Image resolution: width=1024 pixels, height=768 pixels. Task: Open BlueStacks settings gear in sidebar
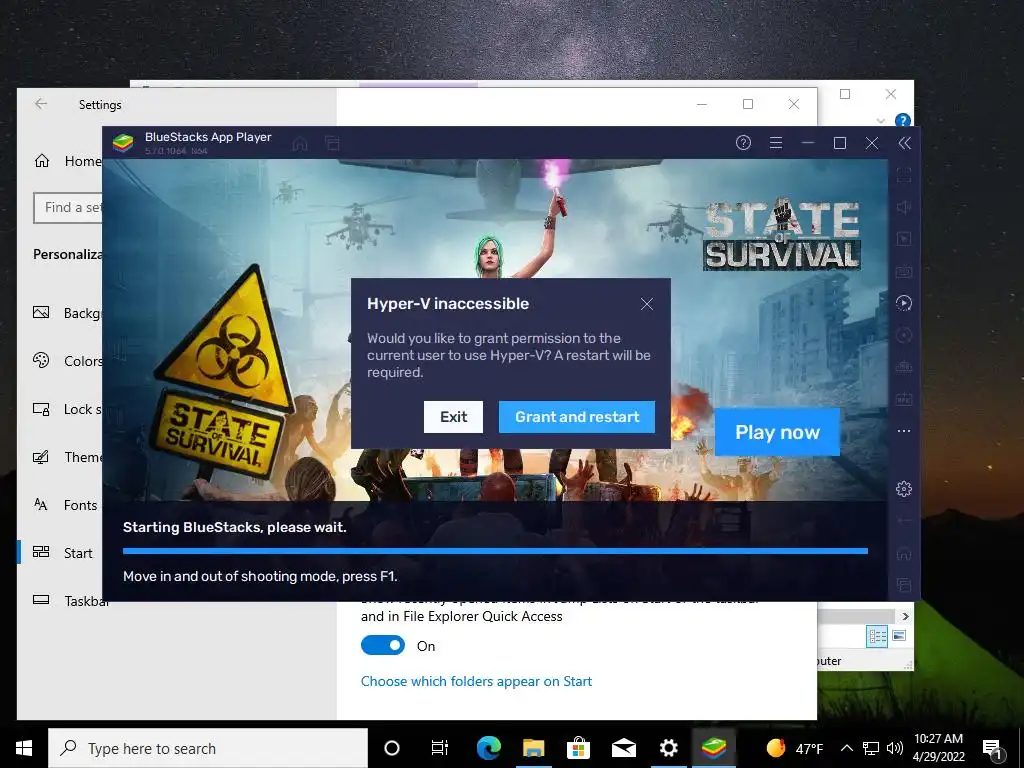click(x=904, y=488)
